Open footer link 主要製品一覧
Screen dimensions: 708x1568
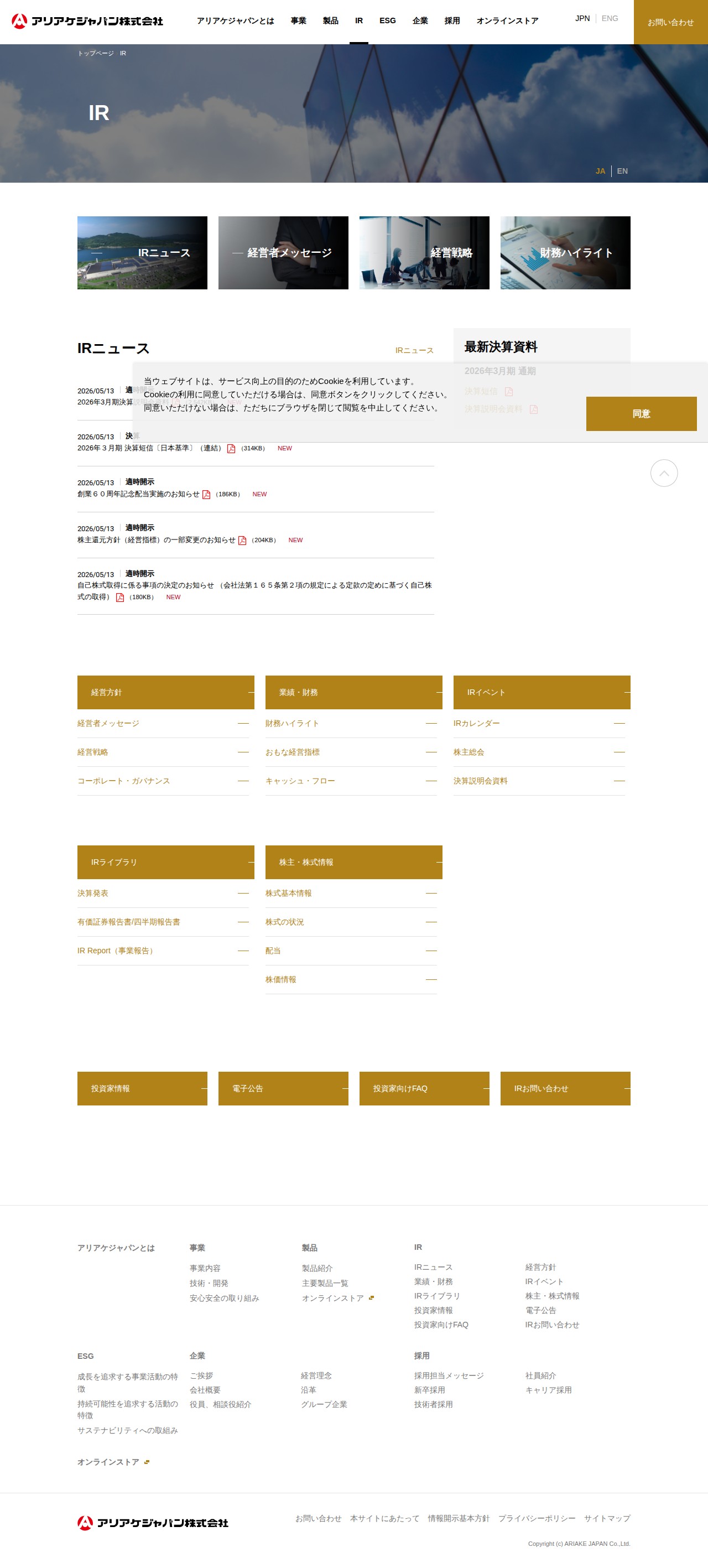325,1283
